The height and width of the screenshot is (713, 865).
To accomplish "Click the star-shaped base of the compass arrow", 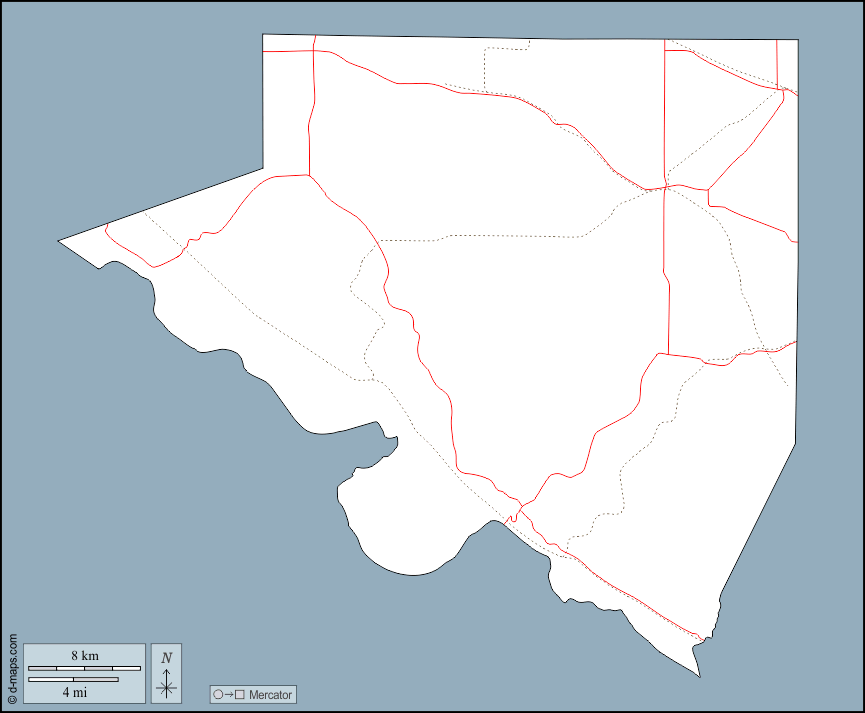I will tap(166, 687).
